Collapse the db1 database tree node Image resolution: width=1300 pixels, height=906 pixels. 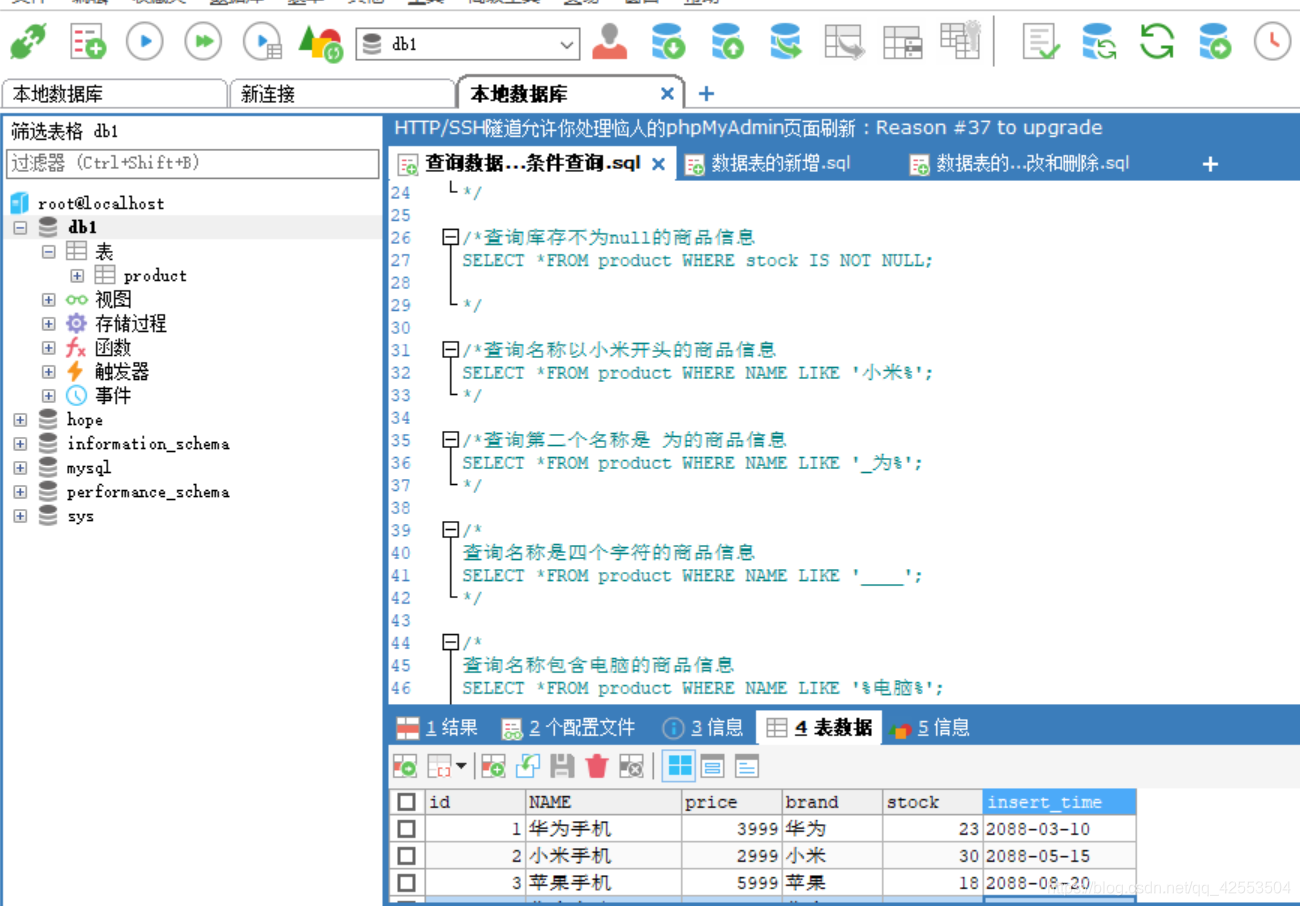click(x=18, y=227)
